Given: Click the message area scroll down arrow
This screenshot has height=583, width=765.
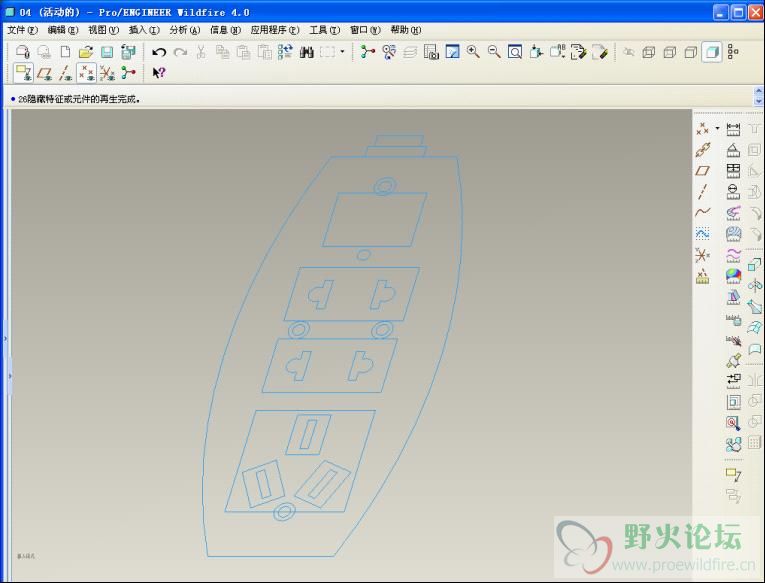Looking at the screenshot, I should 758,101.
